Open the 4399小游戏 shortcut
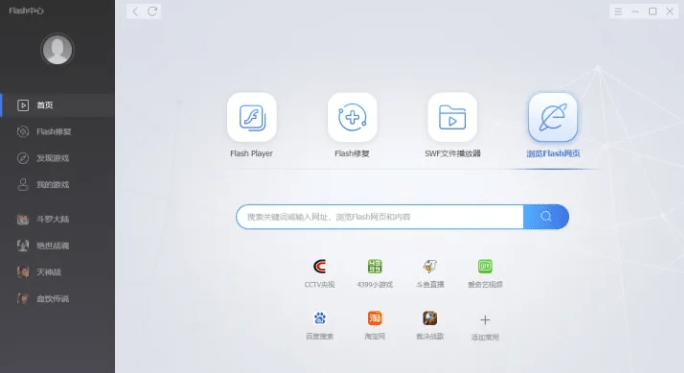The width and height of the screenshot is (684, 373). [x=375, y=273]
